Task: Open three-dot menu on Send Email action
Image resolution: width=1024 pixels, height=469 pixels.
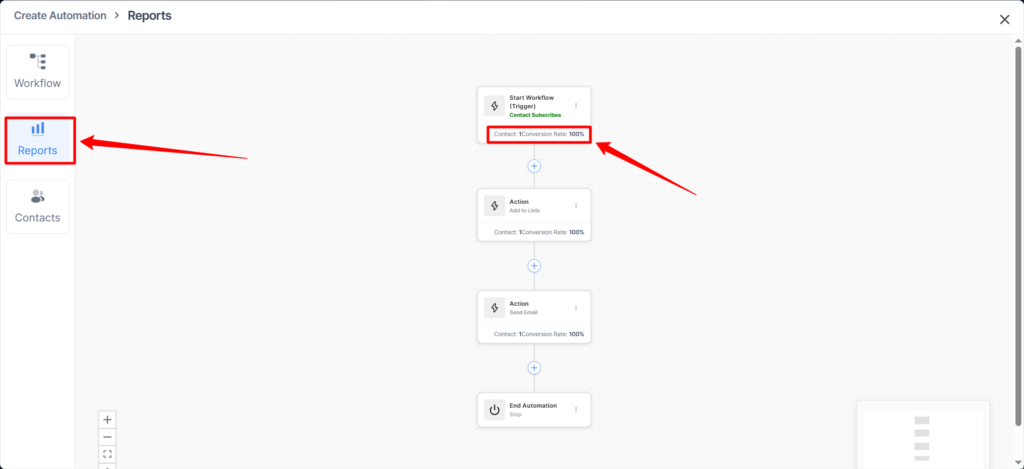Action: pos(576,308)
